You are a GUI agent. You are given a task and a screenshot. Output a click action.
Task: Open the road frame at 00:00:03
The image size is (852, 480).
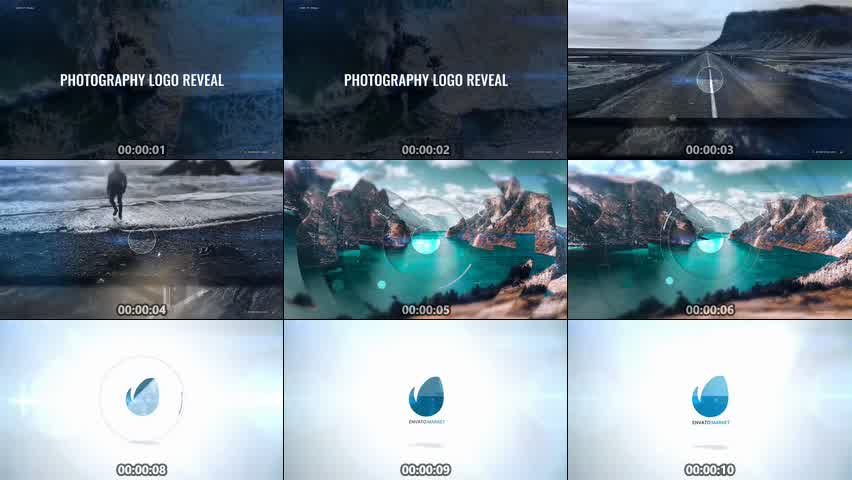coord(710,79)
